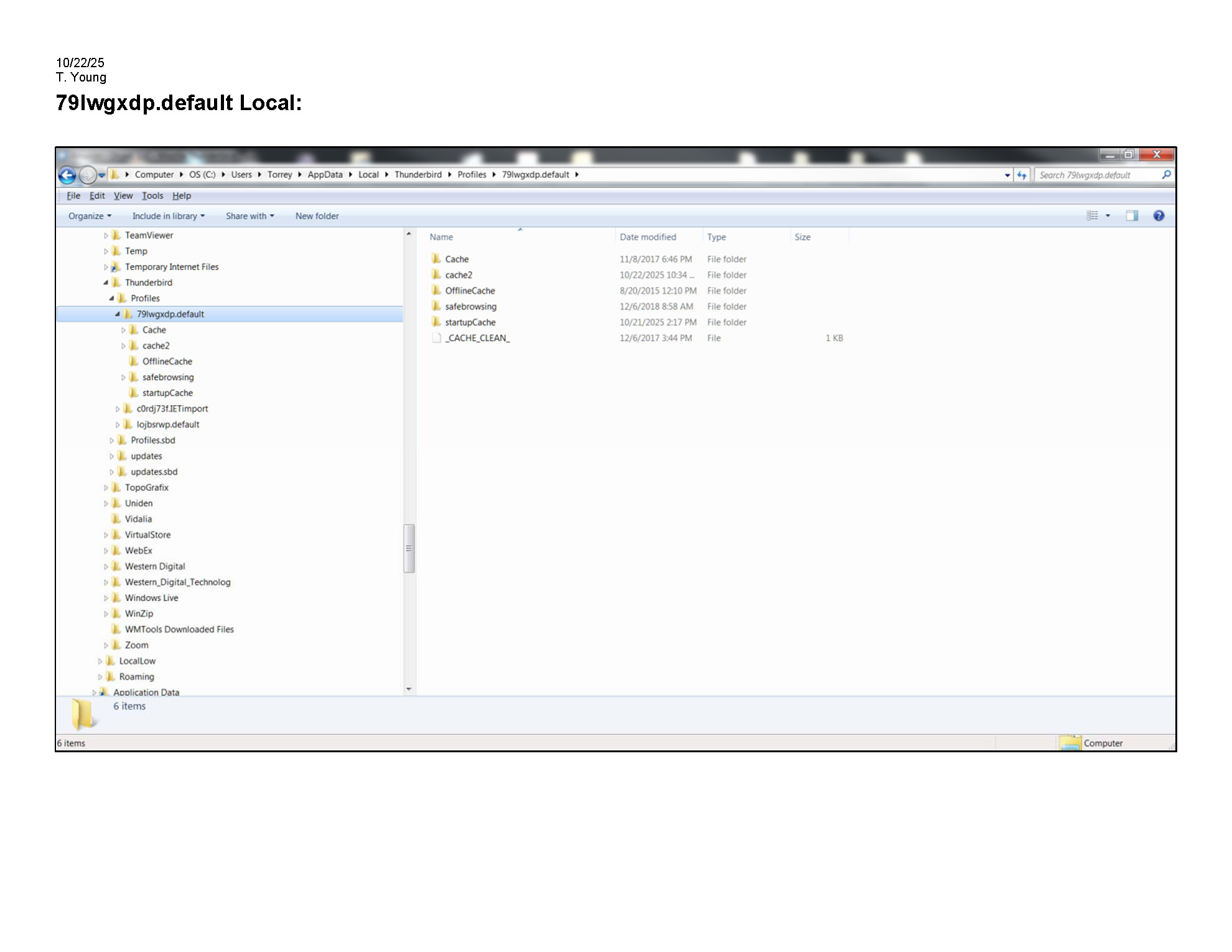Click the search magnifier icon
The height and width of the screenshot is (952, 1232).
coord(1166,175)
